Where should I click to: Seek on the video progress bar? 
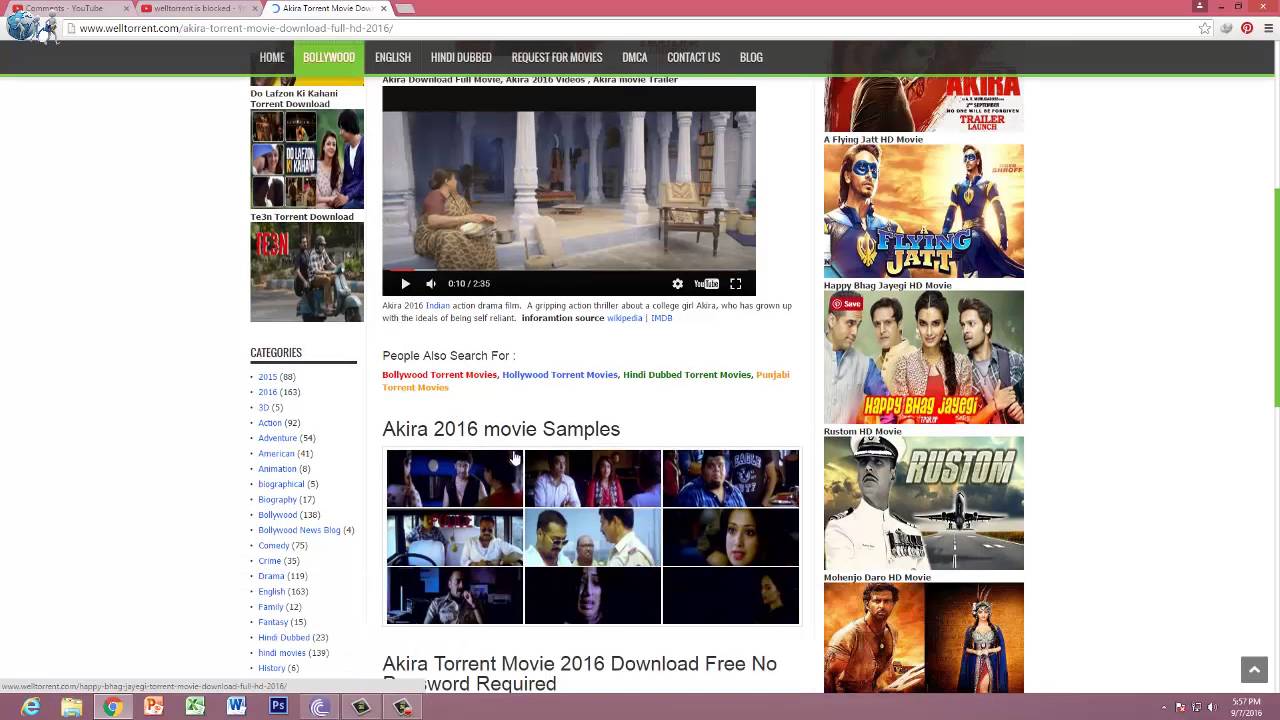tap(569, 270)
